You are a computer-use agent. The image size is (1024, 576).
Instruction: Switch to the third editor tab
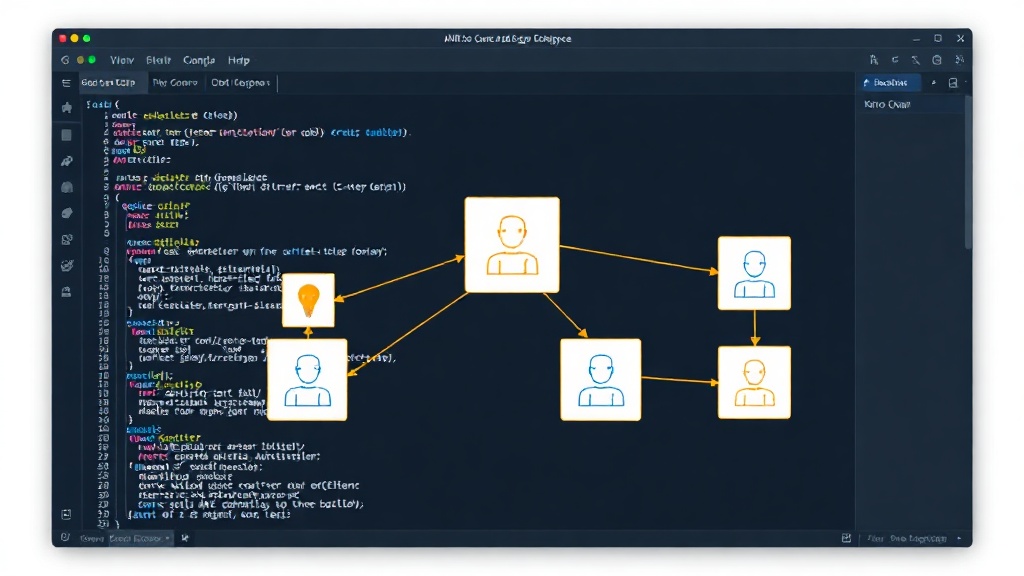point(240,83)
